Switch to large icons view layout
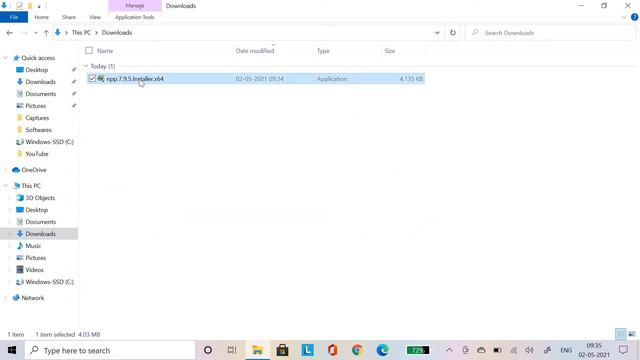This screenshot has height=360, width=640. coord(632,334)
